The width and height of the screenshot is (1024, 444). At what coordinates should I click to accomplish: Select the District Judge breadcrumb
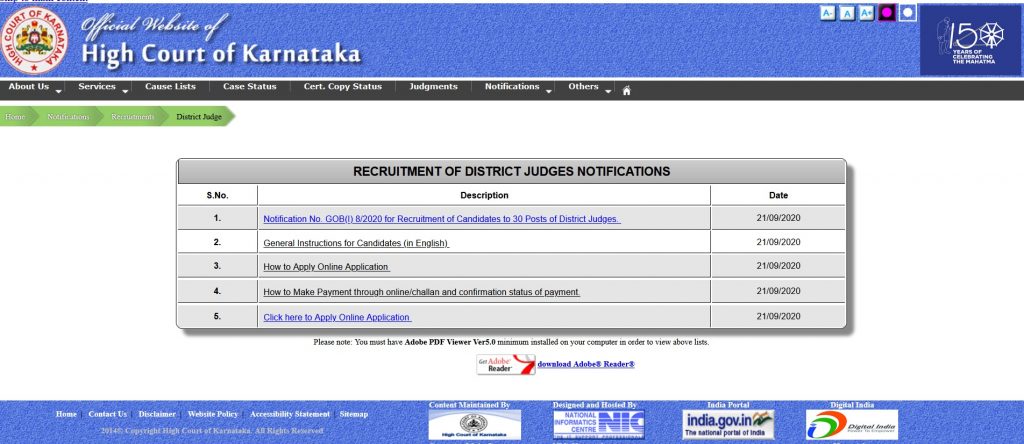tap(199, 117)
